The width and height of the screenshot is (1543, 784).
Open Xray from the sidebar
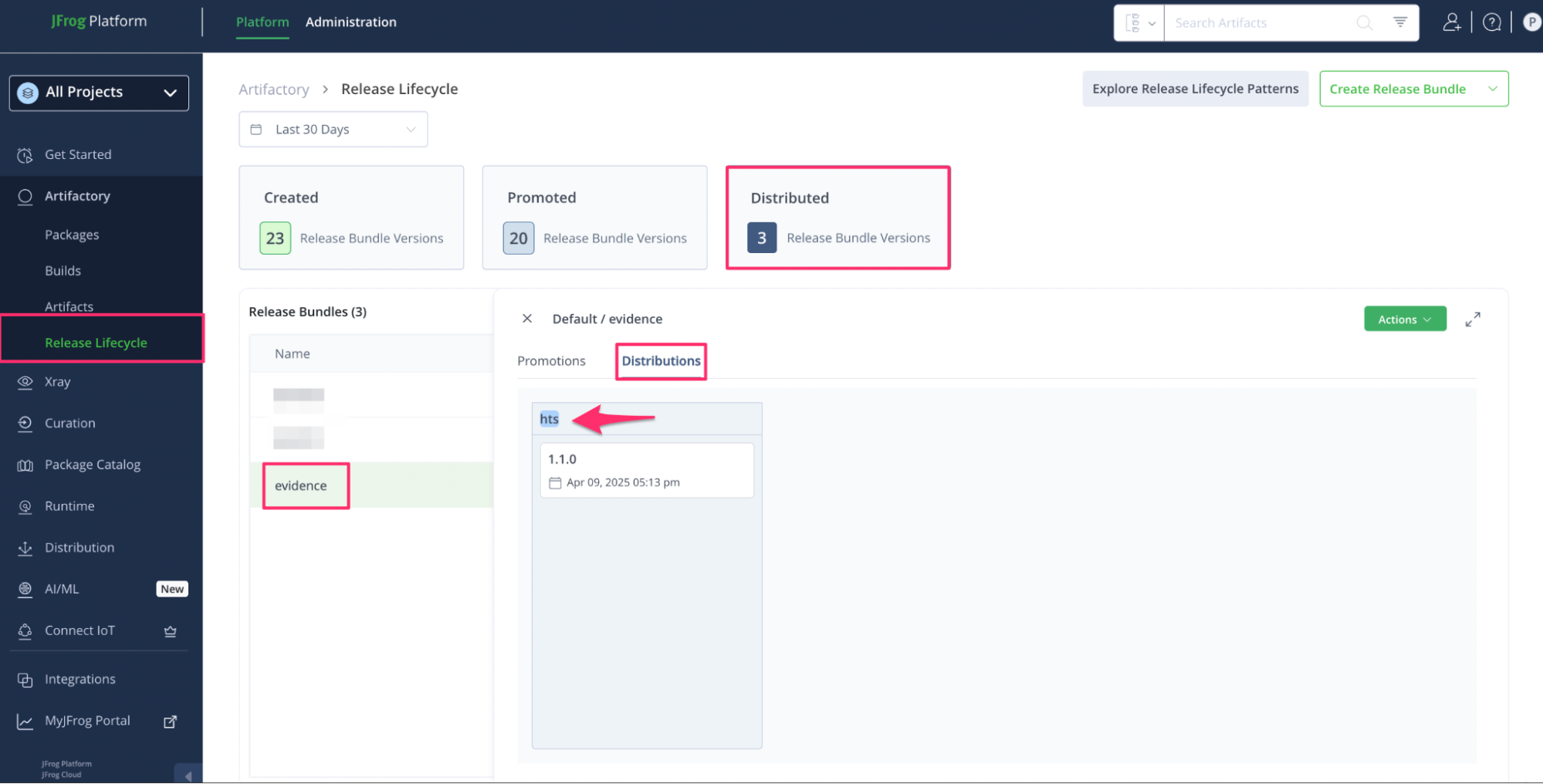[57, 382]
